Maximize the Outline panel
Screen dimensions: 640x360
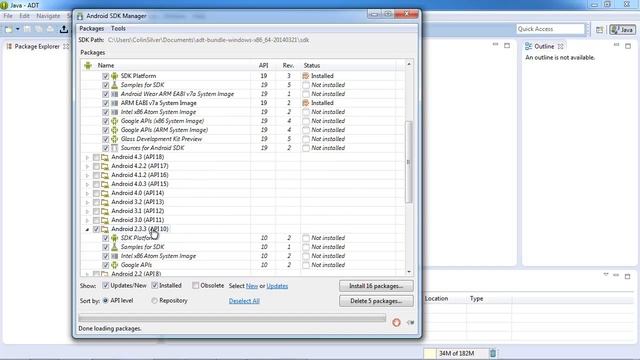628,46
